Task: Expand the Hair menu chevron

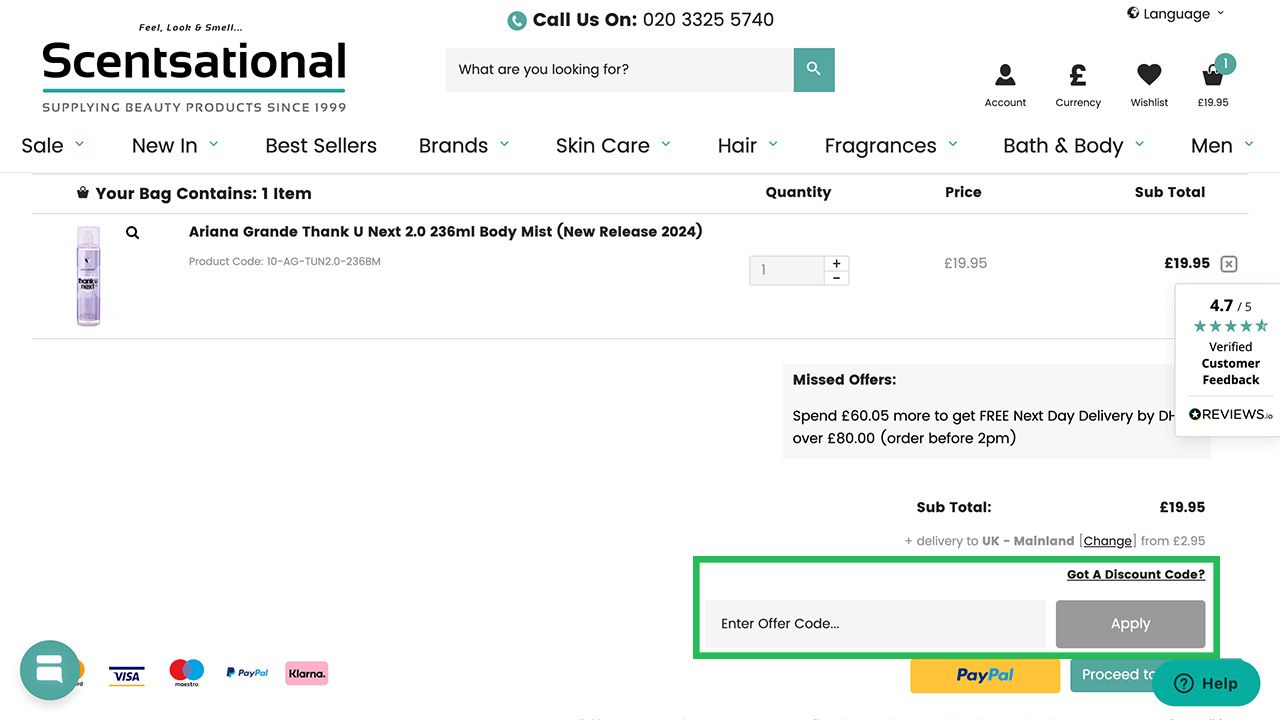Action: click(773, 145)
